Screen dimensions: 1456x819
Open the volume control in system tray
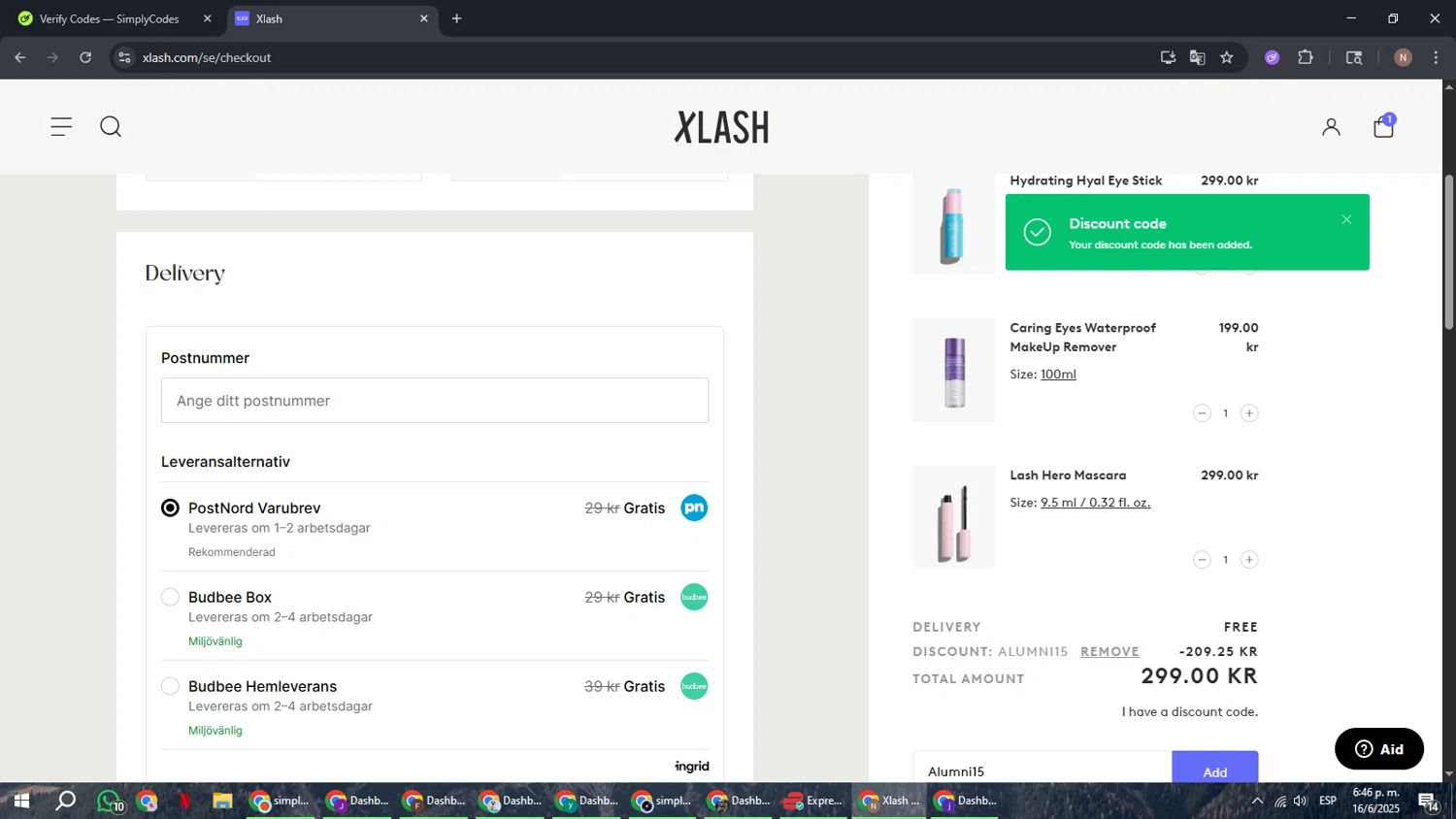1301,801
